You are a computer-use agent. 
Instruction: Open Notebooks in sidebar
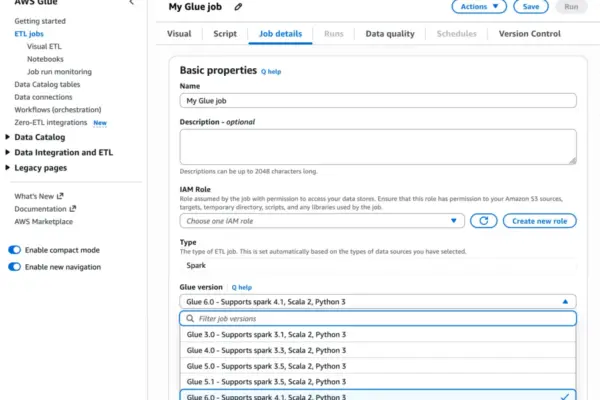pos(45,59)
